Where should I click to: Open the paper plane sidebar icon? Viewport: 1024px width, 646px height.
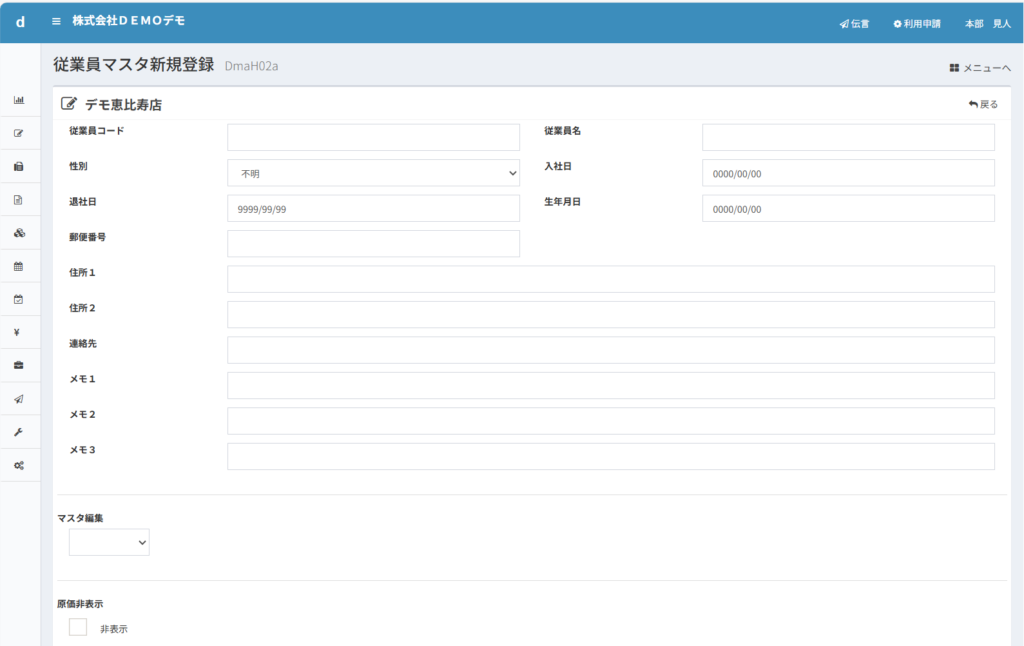tap(18, 399)
